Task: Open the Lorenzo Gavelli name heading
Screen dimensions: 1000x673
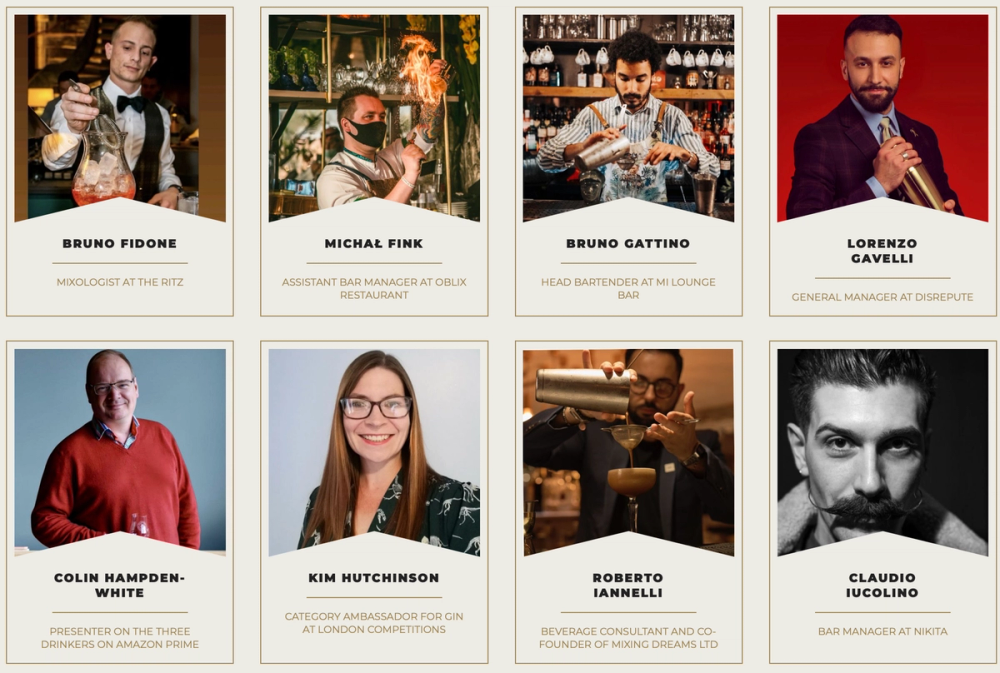Action: [x=882, y=251]
